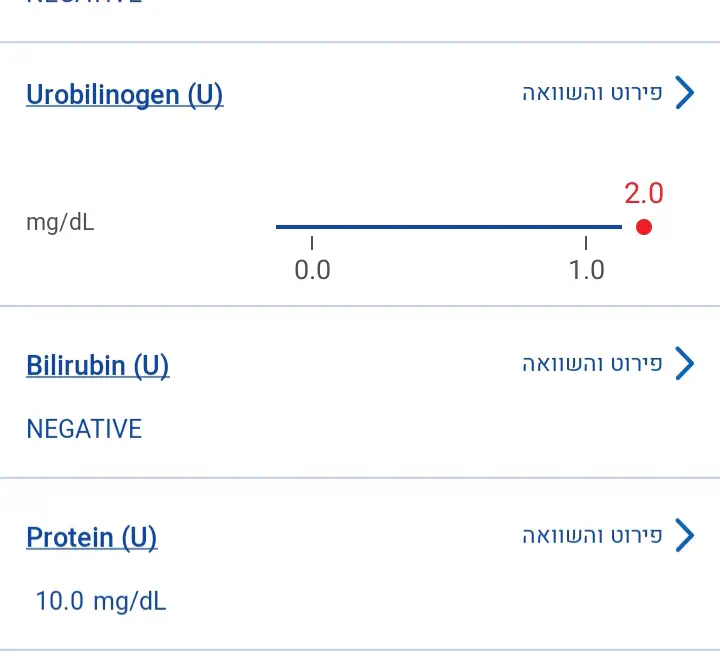
Task: Select the 10.0 mg/dL Protein result
Action: click(101, 601)
